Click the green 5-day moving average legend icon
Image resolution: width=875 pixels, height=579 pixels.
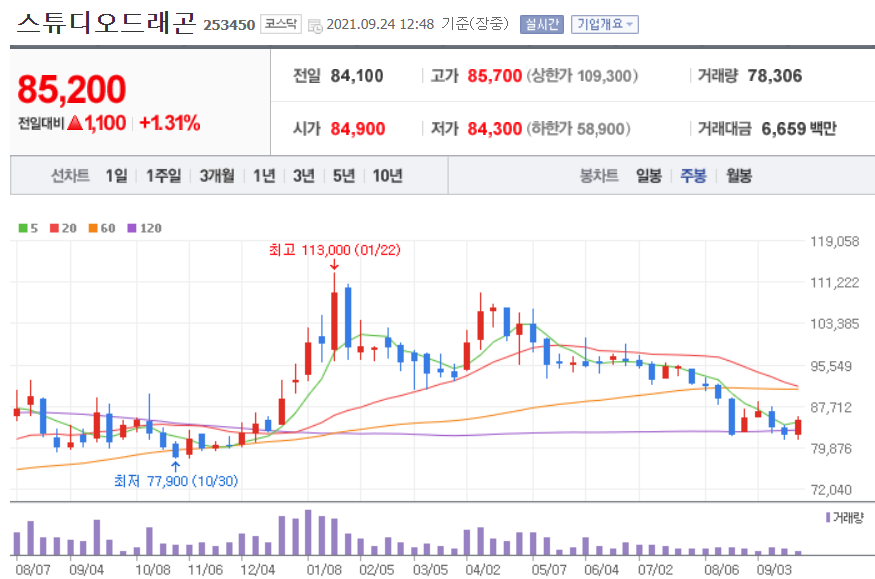(x=23, y=226)
